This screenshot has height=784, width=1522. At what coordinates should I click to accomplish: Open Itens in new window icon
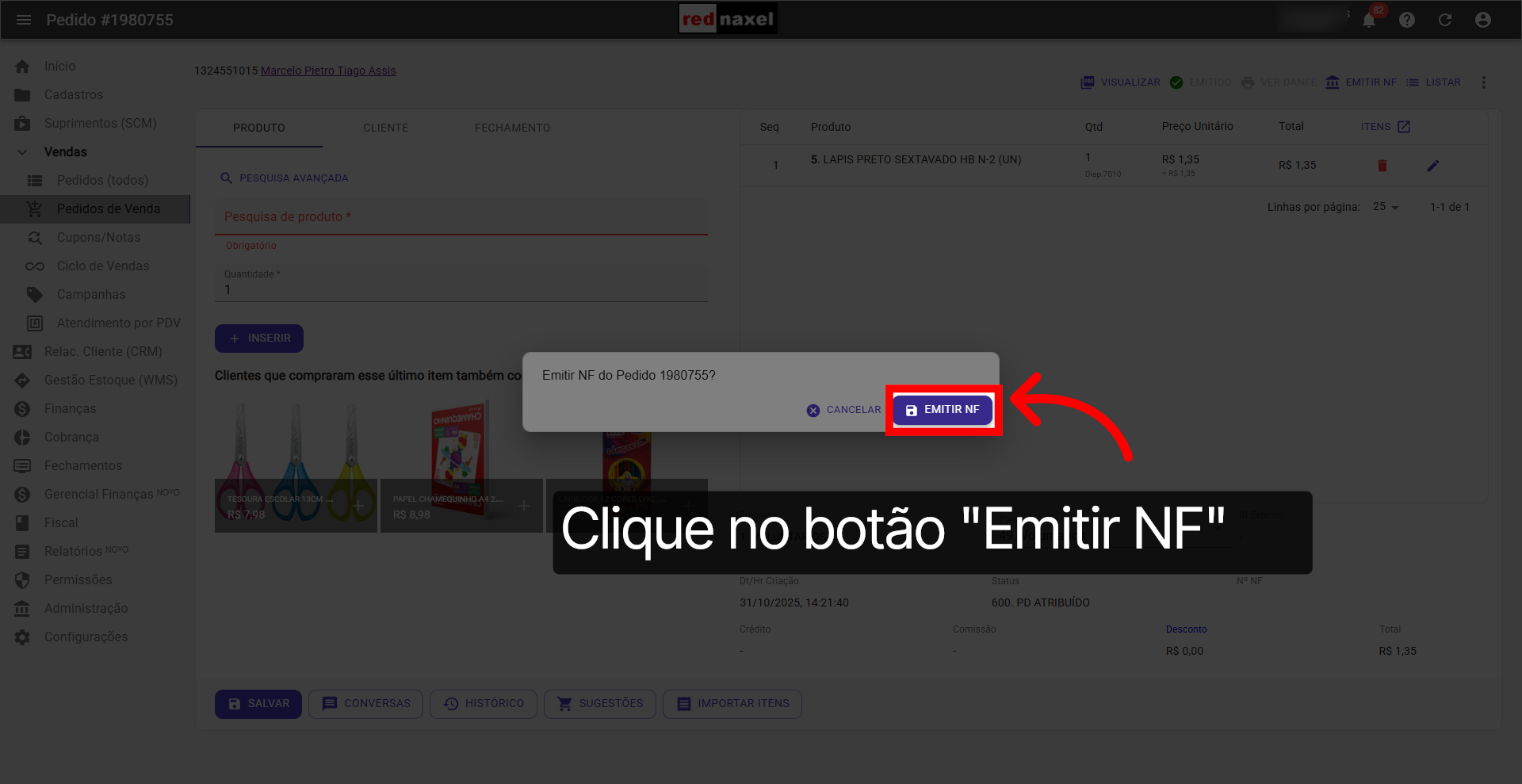[x=1404, y=126]
